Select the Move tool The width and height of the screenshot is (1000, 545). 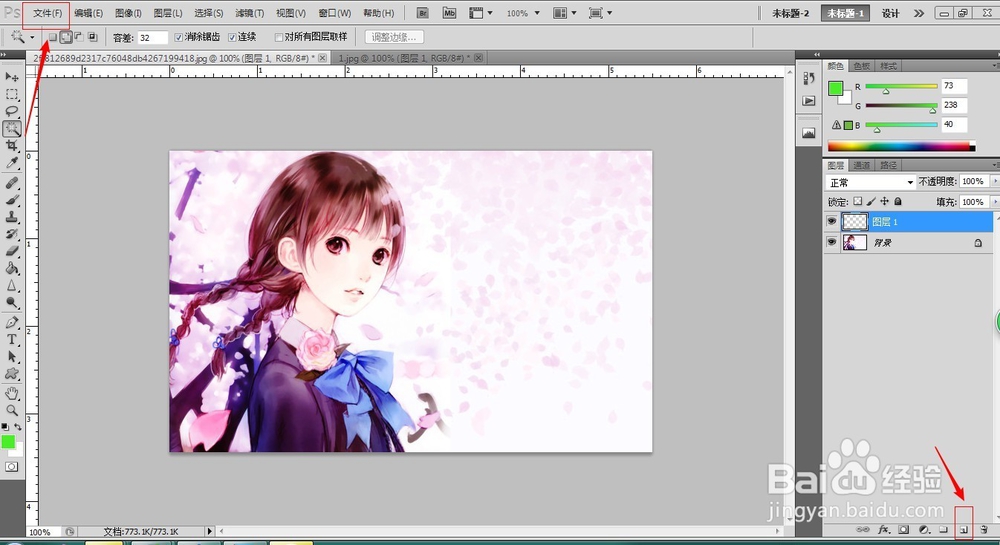tap(11, 77)
